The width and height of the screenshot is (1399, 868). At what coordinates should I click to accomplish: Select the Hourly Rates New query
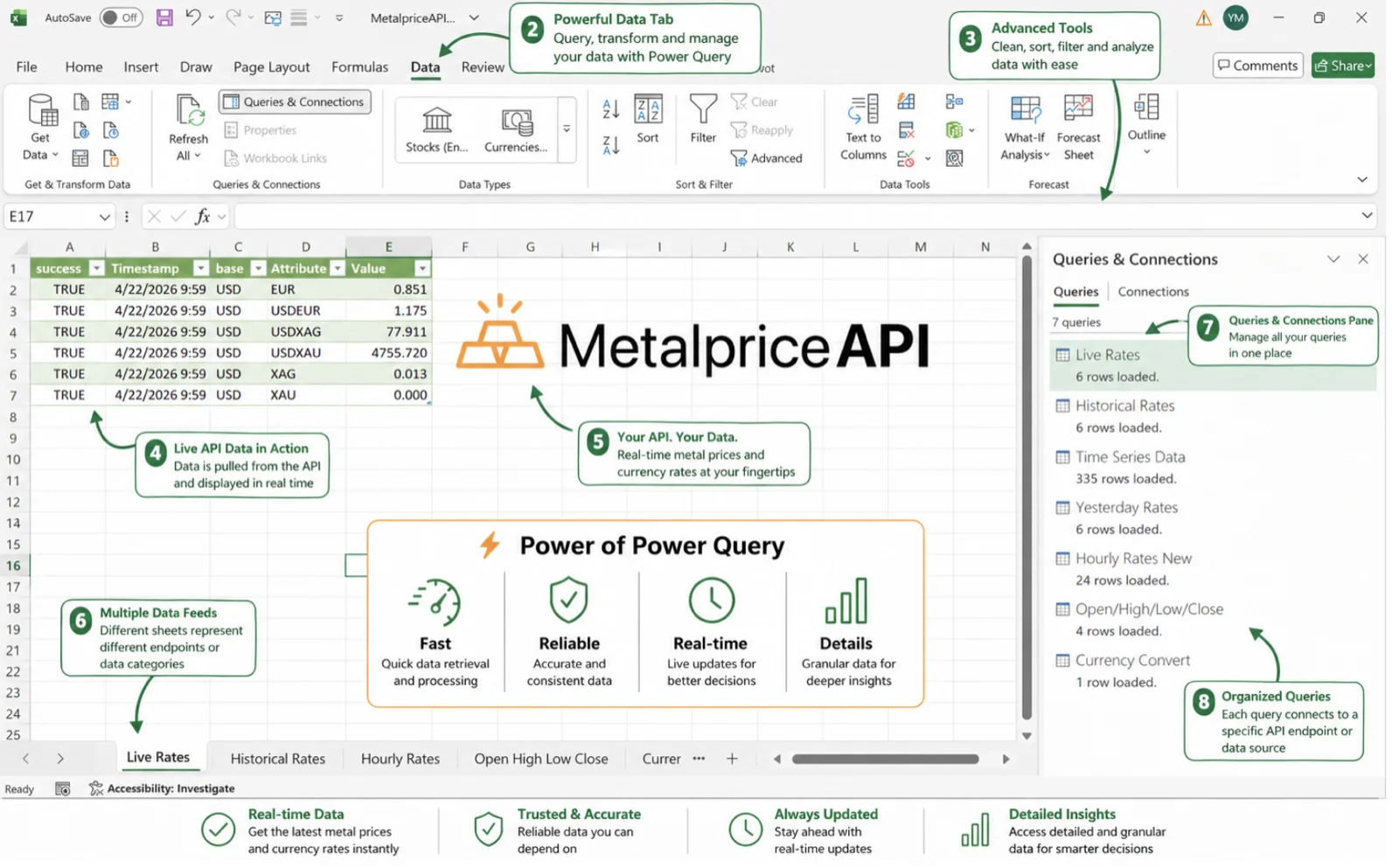pyautogui.click(x=1214, y=569)
